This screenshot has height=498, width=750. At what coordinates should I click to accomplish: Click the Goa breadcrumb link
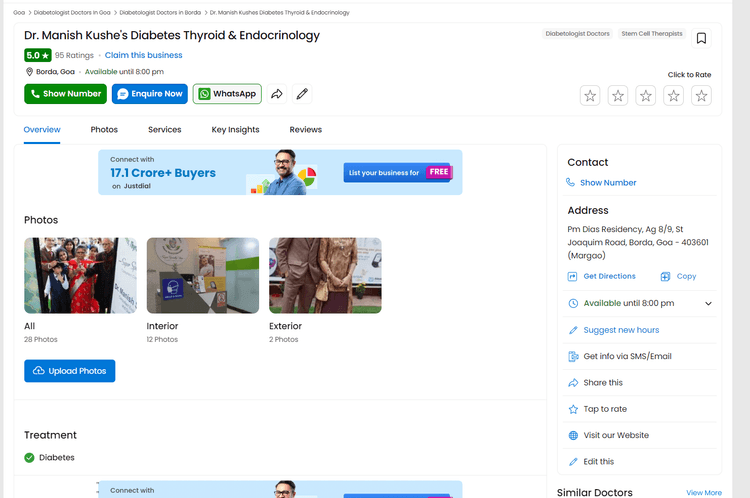click(19, 12)
